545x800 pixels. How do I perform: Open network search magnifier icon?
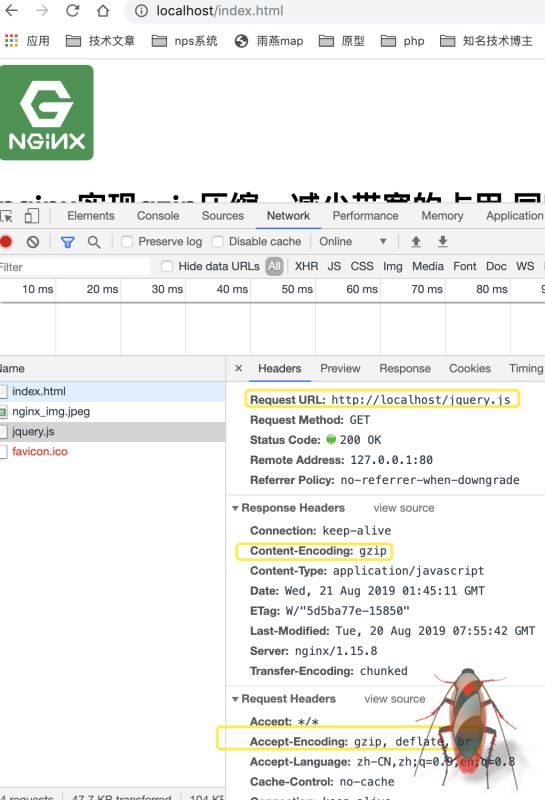[94, 242]
